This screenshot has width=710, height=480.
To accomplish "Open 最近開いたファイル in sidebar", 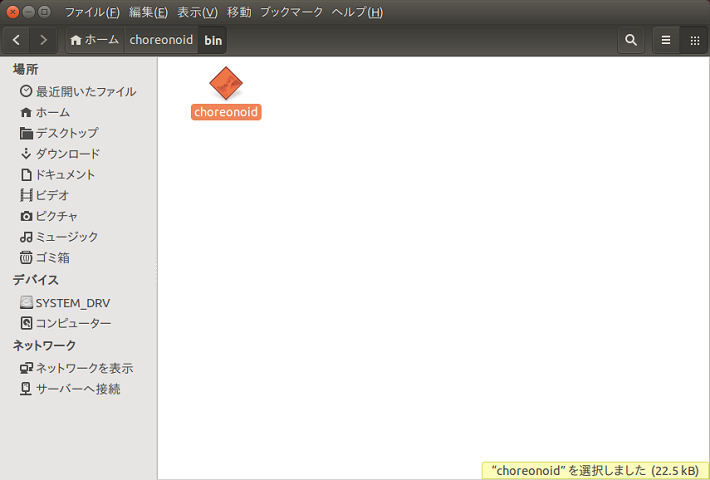I will click(85, 91).
